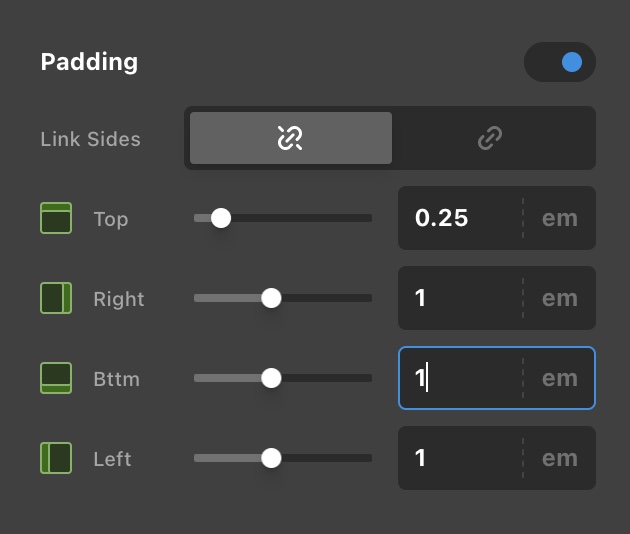
Task: Toggle the Padding switch off
Action: pyautogui.click(x=560, y=62)
